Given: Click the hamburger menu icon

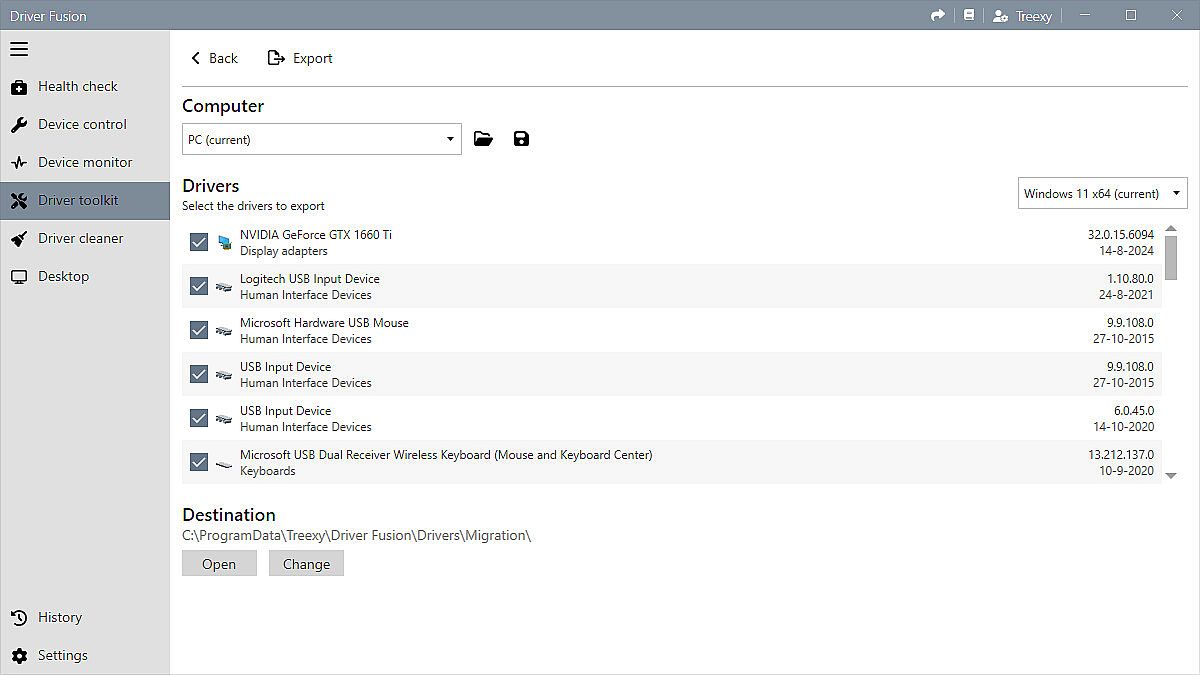Looking at the screenshot, I should [x=19, y=49].
